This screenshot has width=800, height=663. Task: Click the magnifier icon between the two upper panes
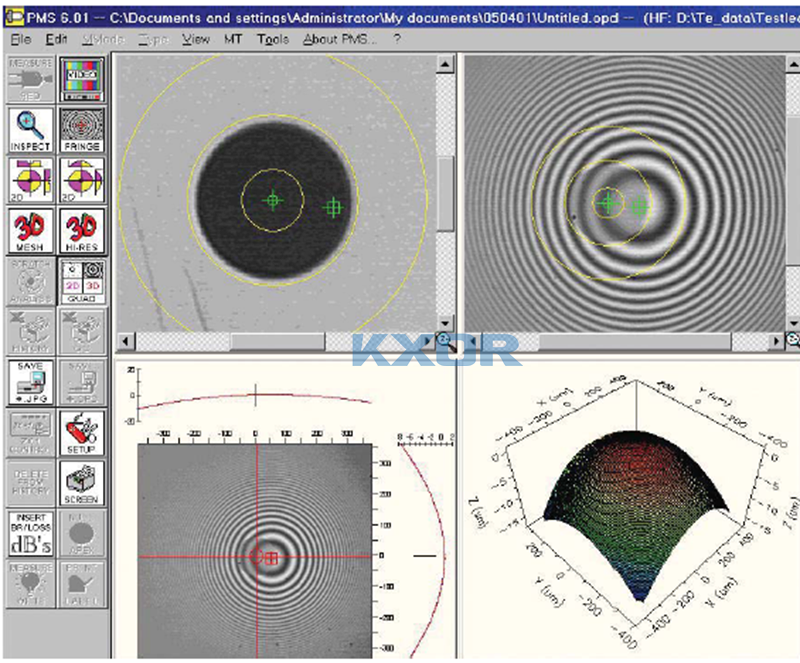[444, 341]
